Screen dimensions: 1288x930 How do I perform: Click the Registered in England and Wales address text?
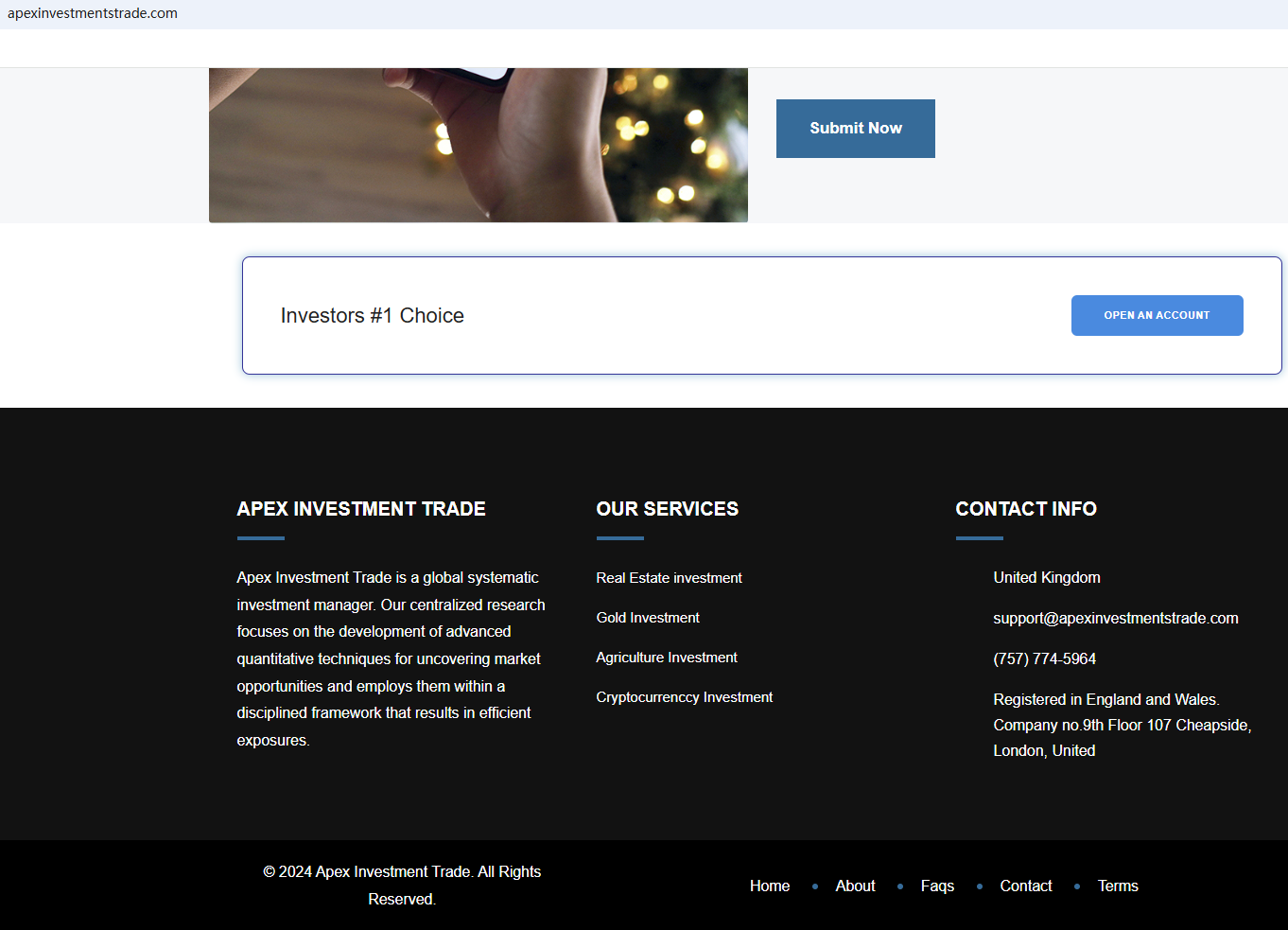pyautogui.click(x=1123, y=725)
